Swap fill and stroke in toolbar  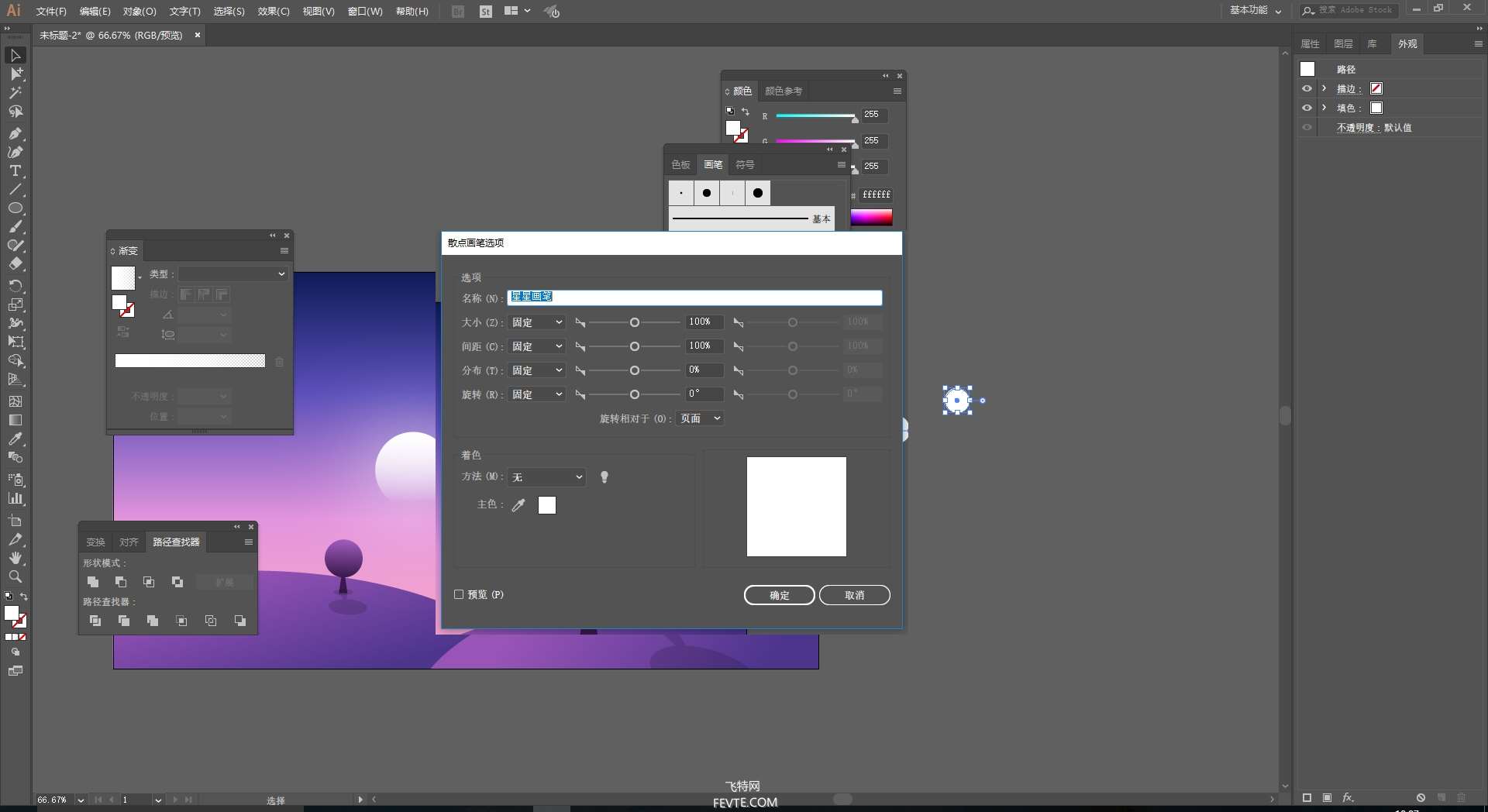[x=24, y=597]
